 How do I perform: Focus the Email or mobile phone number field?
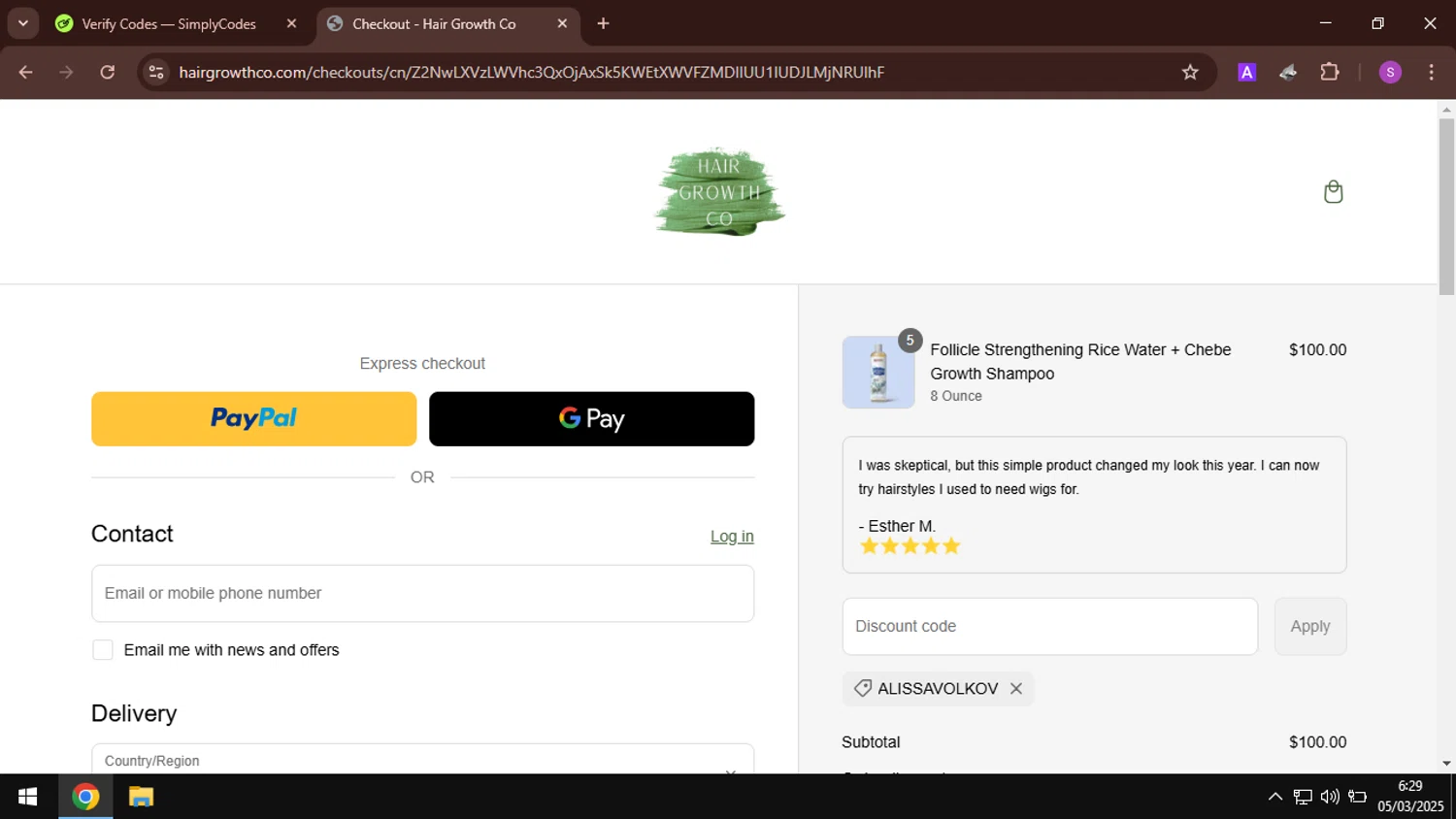point(422,593)
